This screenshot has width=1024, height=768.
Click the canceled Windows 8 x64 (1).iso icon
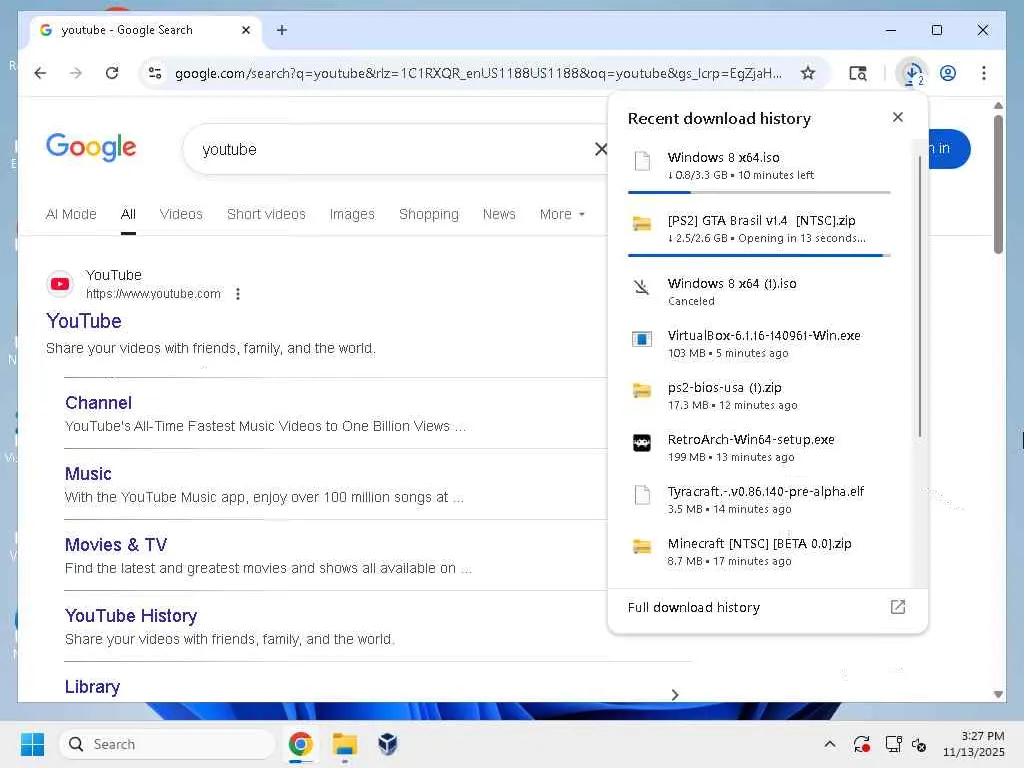coord(642,287)
